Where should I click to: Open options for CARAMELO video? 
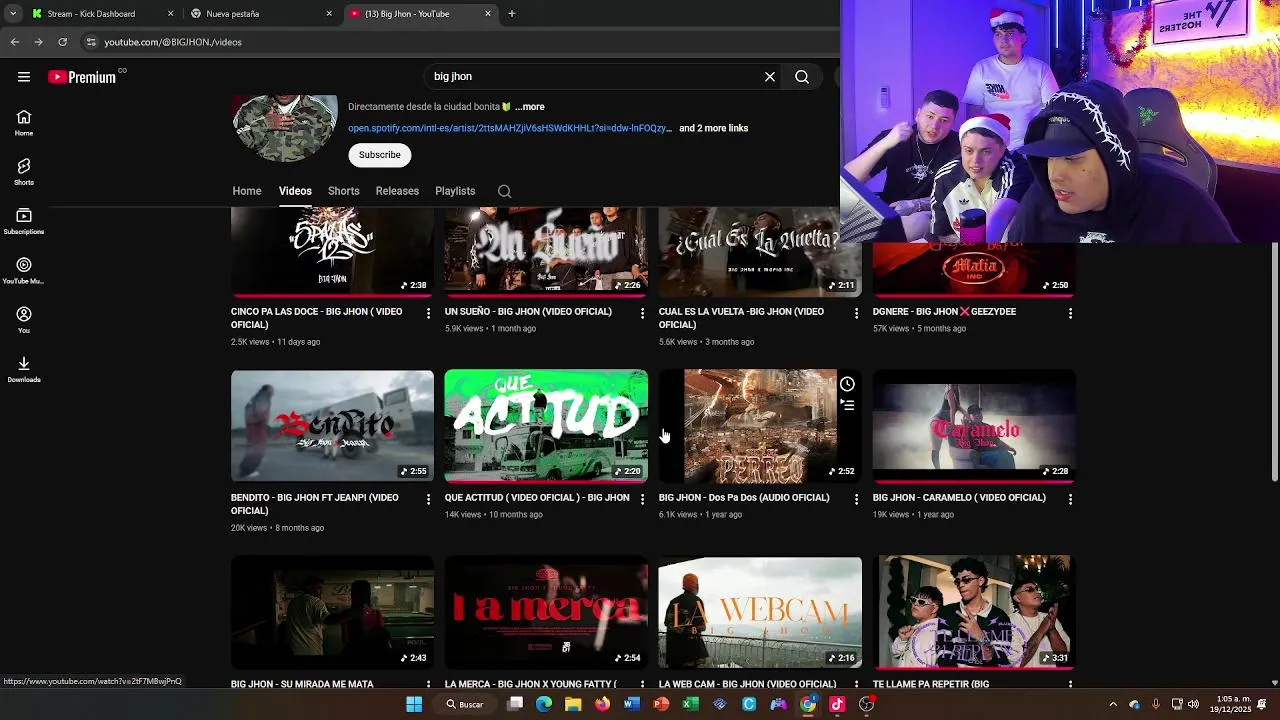(1070, 499)
